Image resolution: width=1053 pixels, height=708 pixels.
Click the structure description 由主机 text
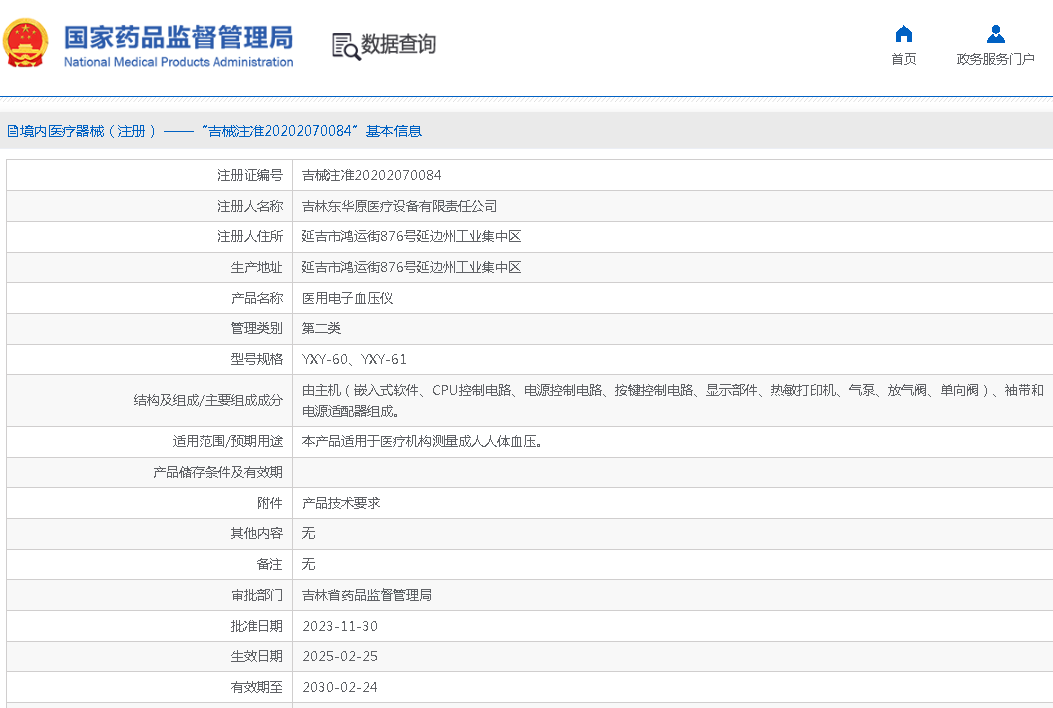click(x=672, y=400)
